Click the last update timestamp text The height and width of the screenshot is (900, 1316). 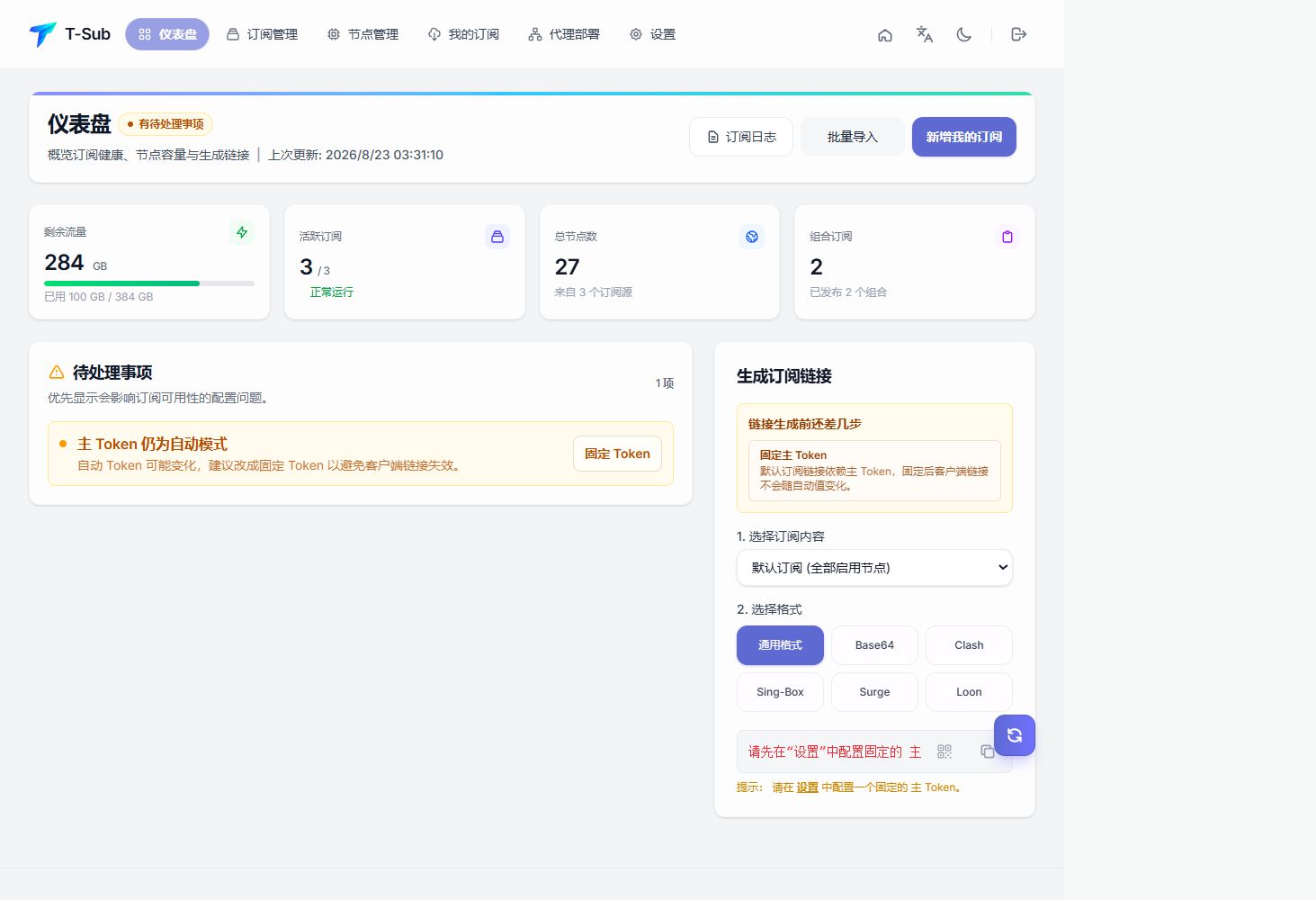coord(355,155)
